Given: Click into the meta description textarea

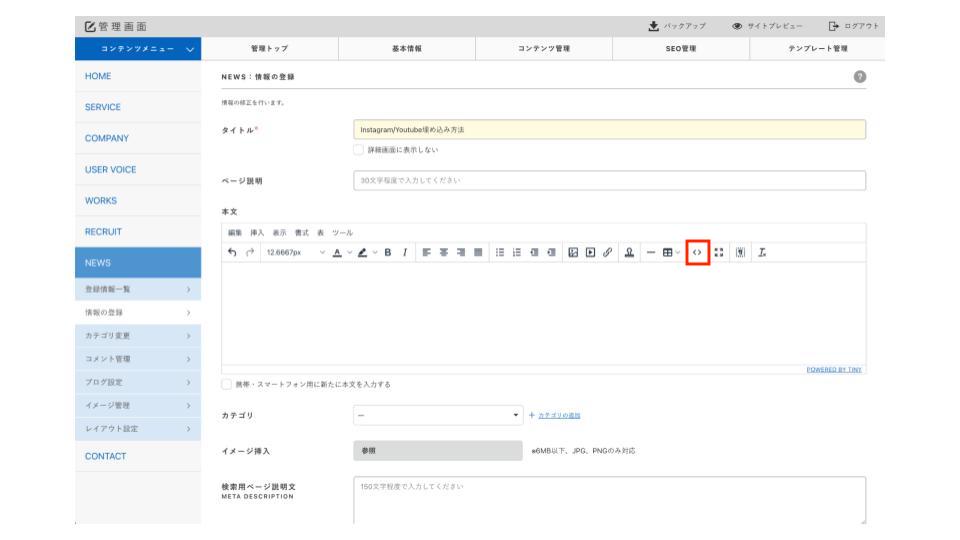Looking at the screenshot, I should point(609,500).
